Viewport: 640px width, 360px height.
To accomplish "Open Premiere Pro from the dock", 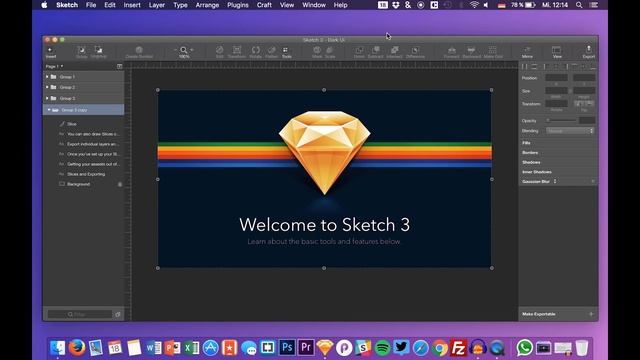I will pyautogui.click(x=306, y=348).
